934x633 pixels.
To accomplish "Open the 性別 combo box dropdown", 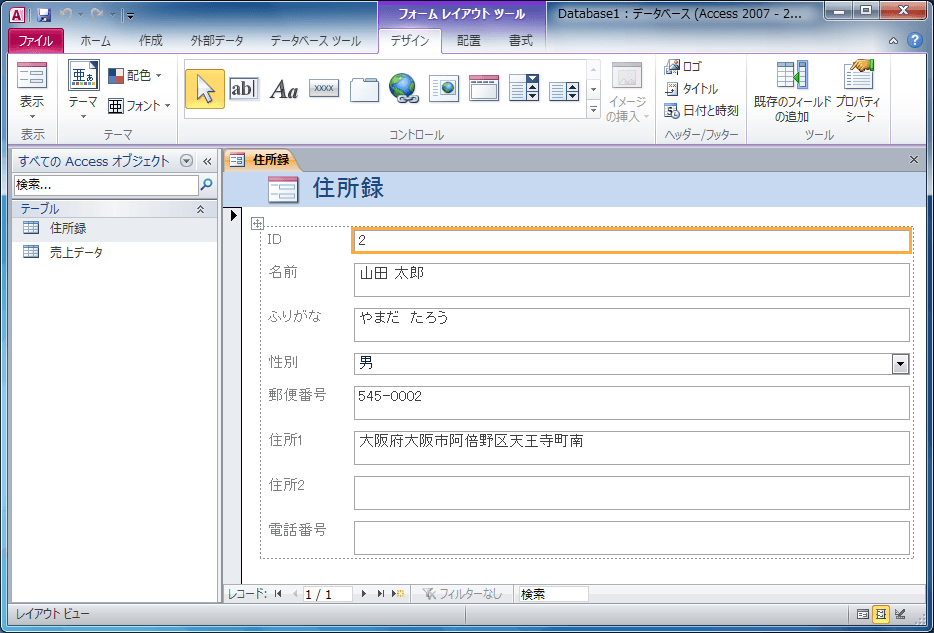I will point(900,363).
